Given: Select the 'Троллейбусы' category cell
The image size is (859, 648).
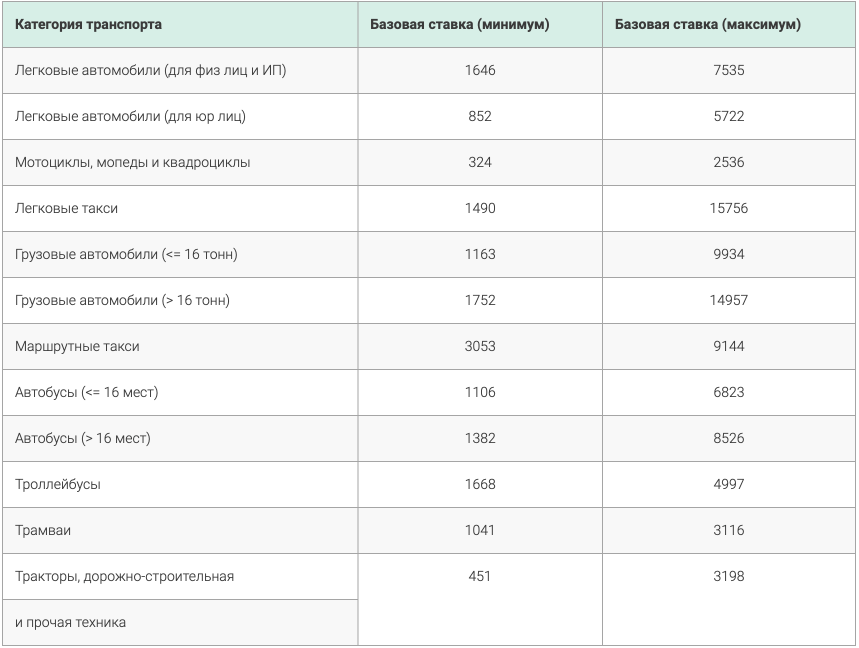Looking at the screenshot, I should click(x=180, y=484).
